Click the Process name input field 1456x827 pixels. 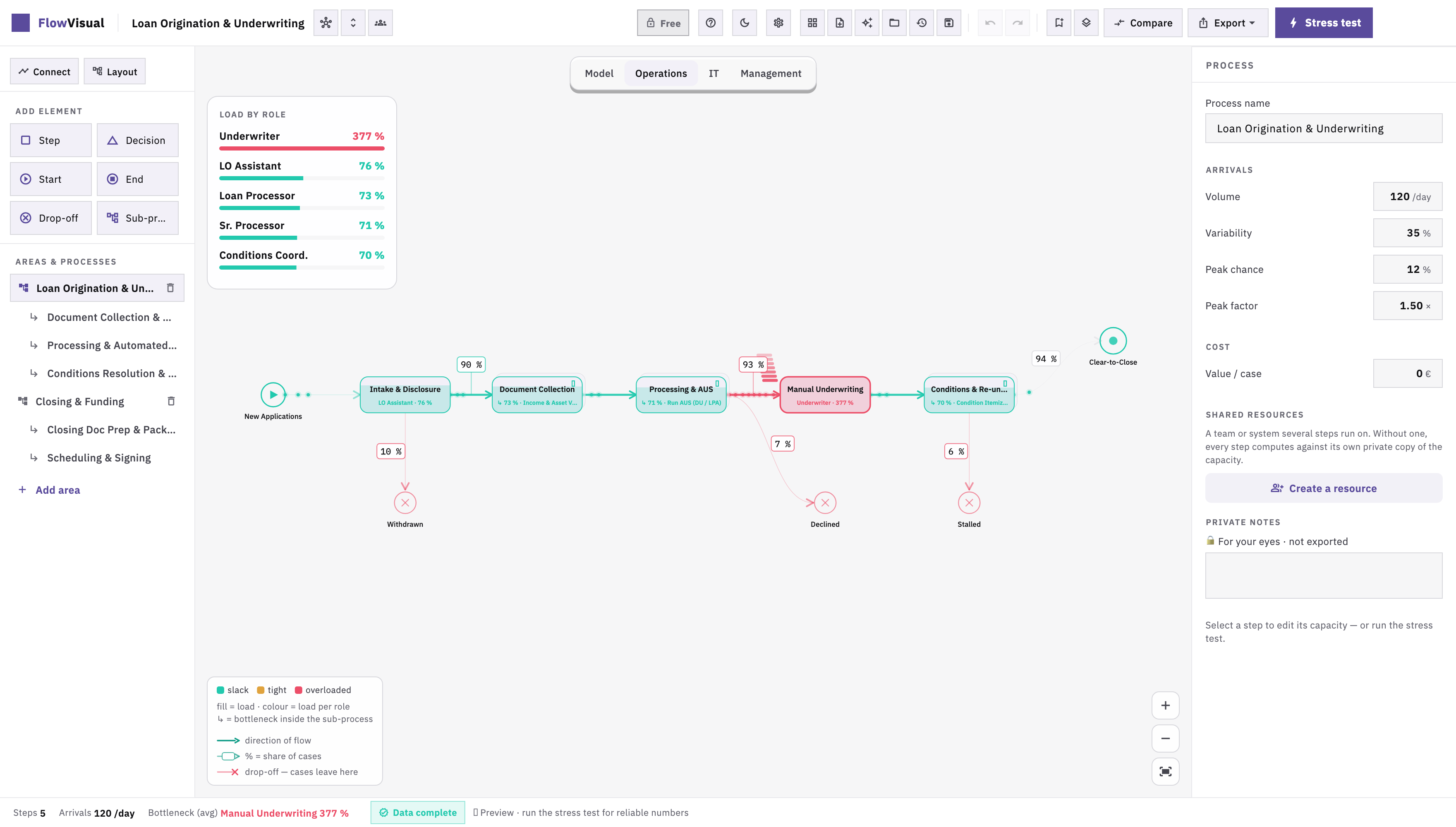1324,128
